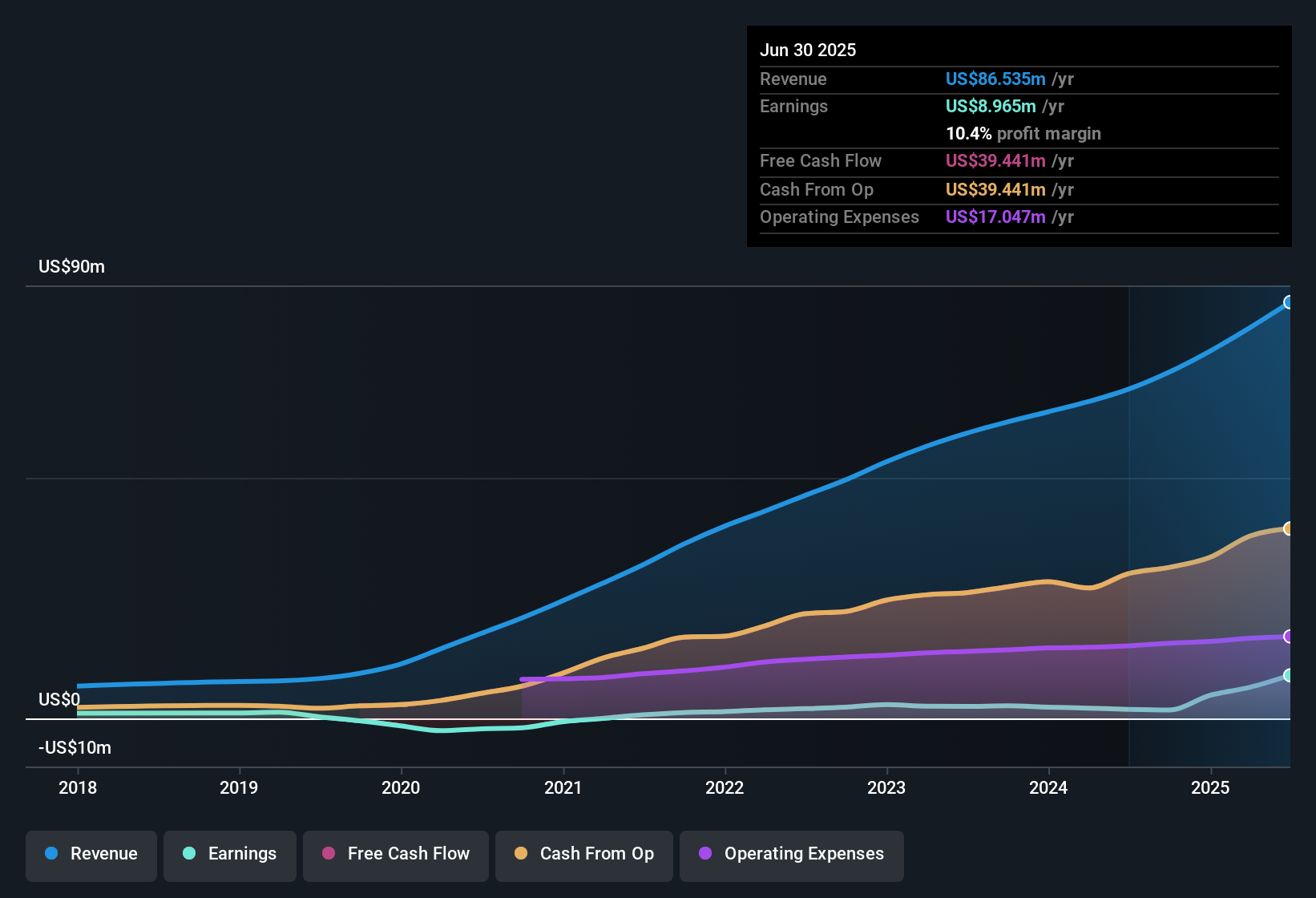Click the US$86.535m Revenue value link
1316x898 pixels.
(x=995, y=79)
